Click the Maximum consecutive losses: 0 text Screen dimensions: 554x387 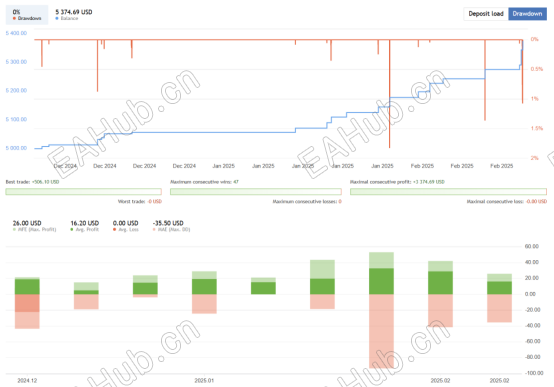click(x=307, y=201)
